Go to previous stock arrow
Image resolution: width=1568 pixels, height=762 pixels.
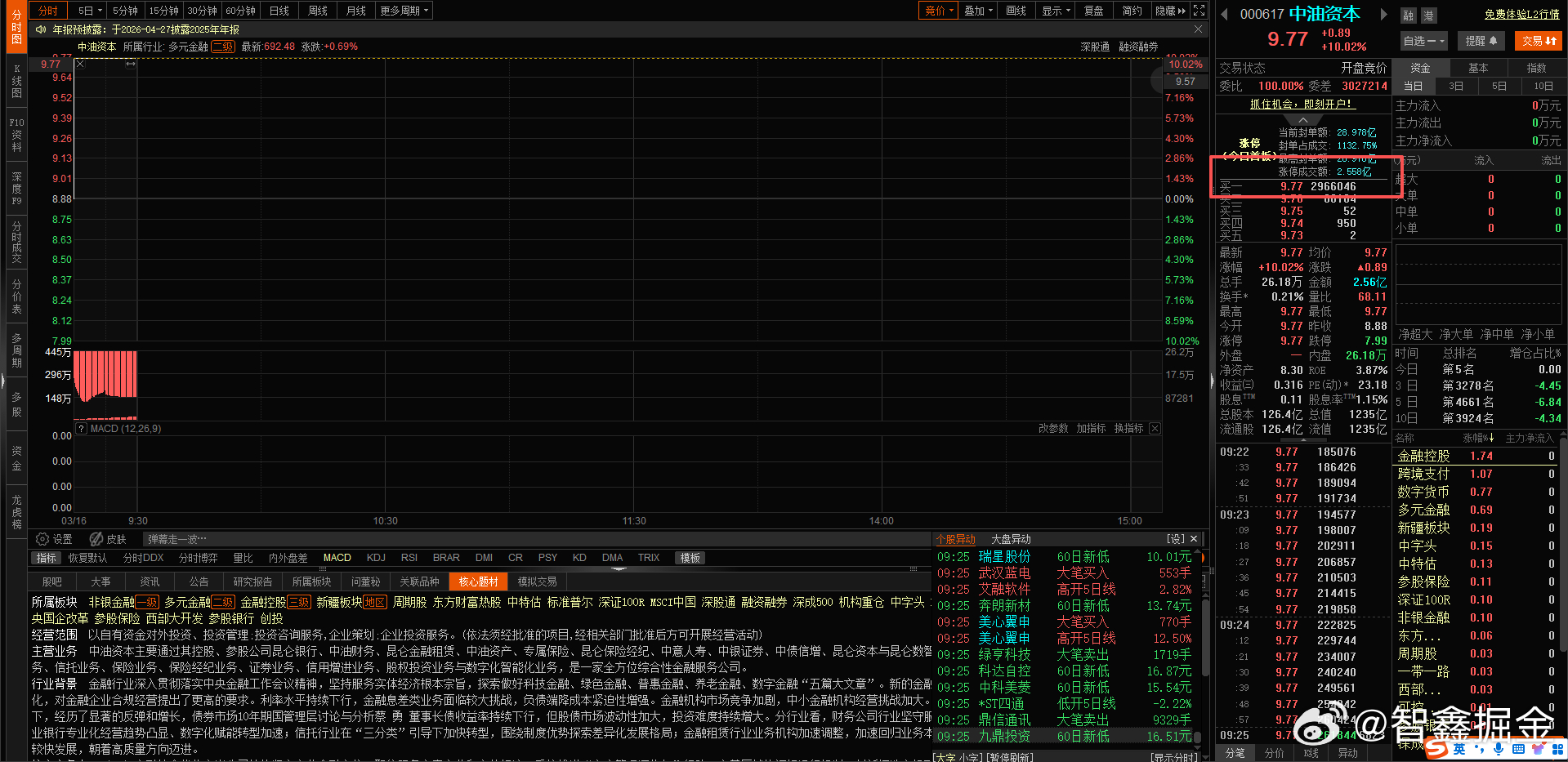tap(1224, 14)
